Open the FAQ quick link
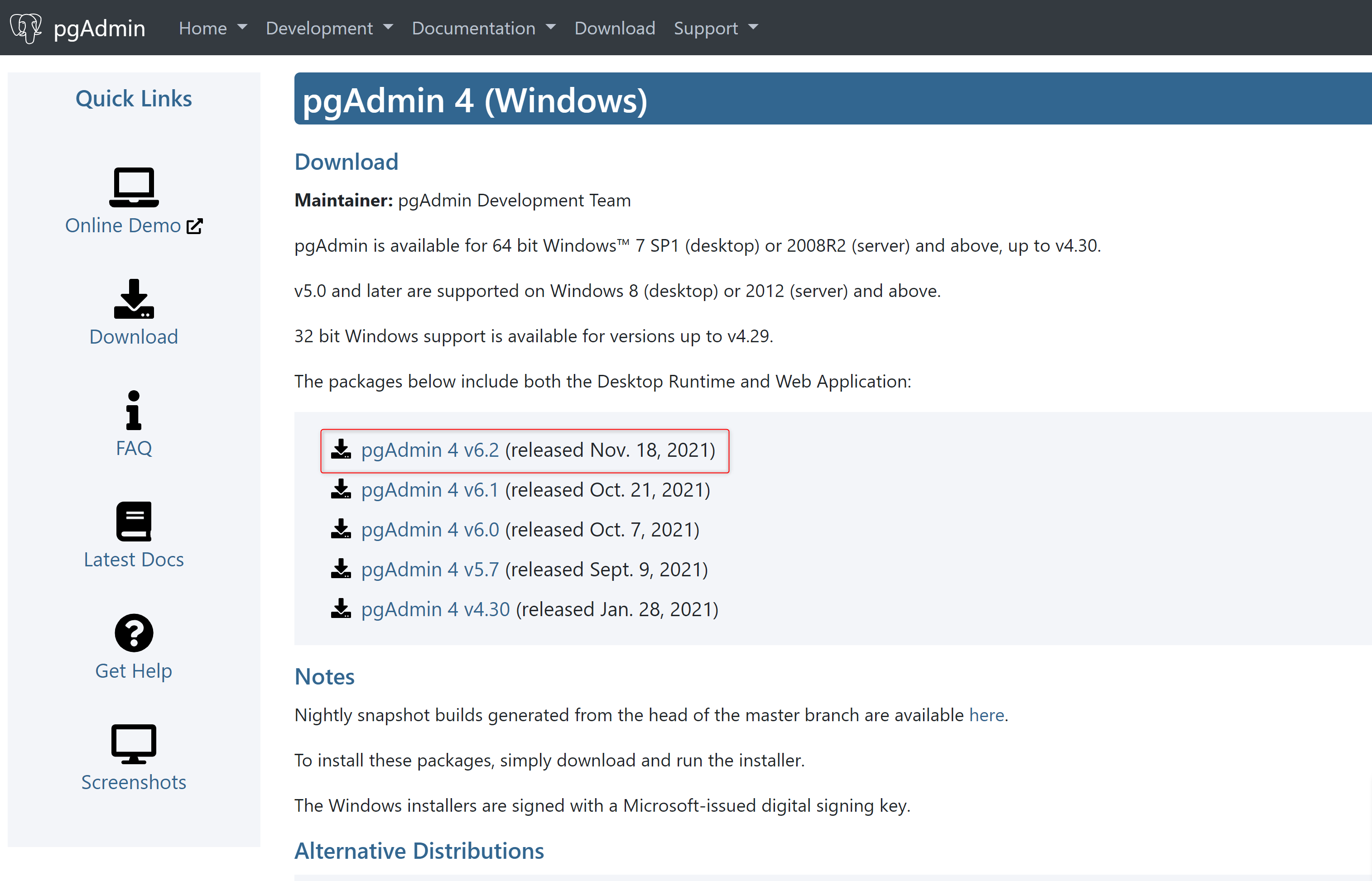Screen dimensions: 1372x881 (x=134, y=448)
